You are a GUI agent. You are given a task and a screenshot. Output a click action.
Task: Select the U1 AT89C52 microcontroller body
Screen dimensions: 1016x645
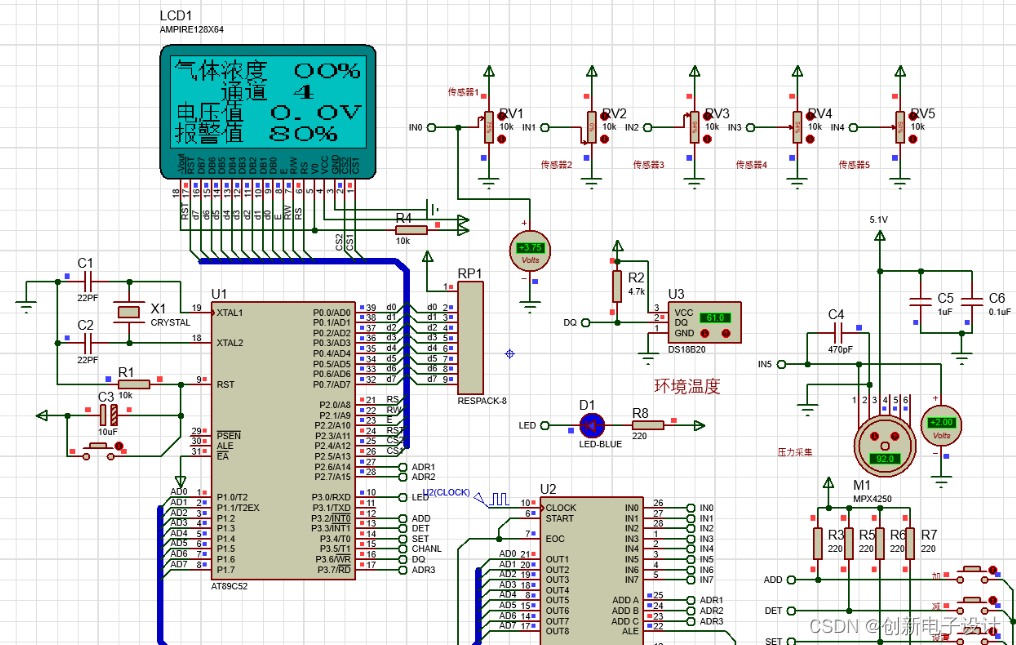pyautogui.click(x=283, y=441)
